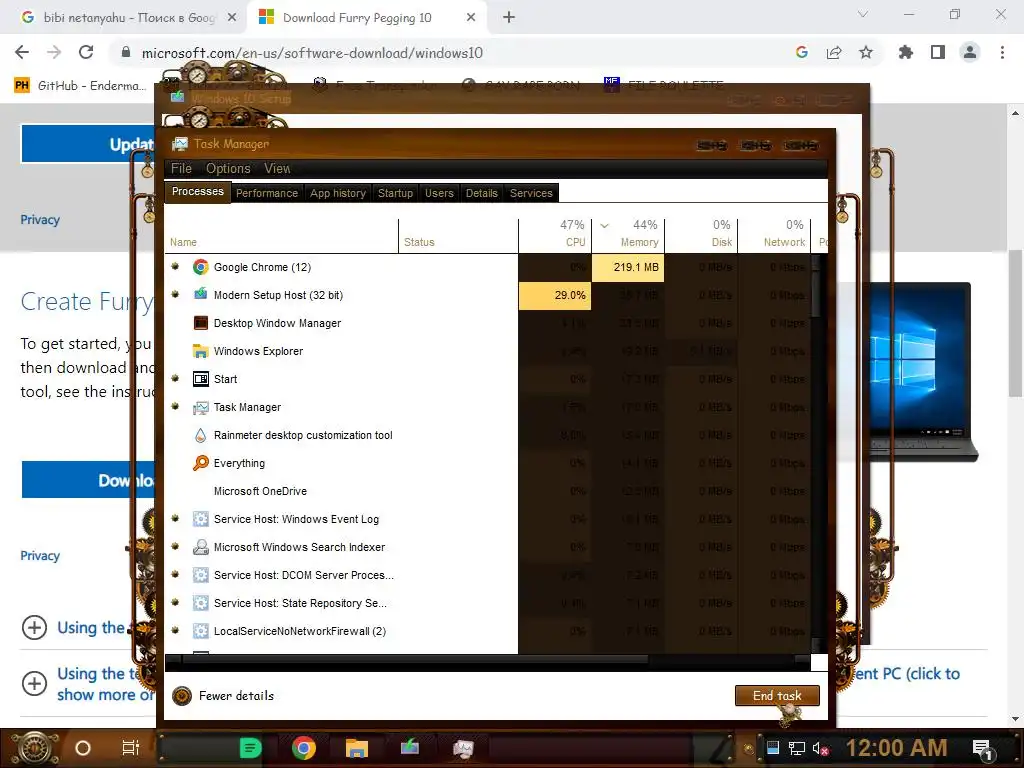Open Chrome three-dot menu
The image size is (1024, 768).
coord(1002,52)
